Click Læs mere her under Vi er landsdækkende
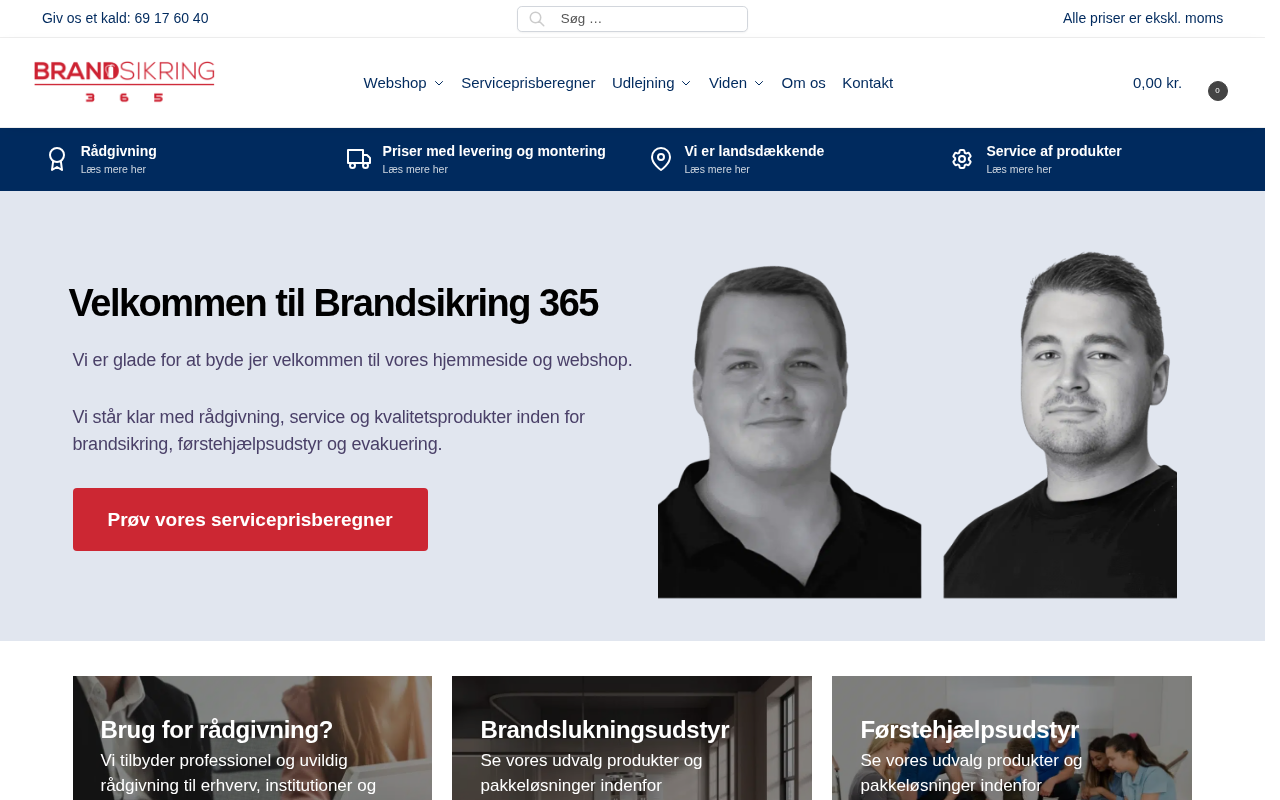 (x=717, y=169)
